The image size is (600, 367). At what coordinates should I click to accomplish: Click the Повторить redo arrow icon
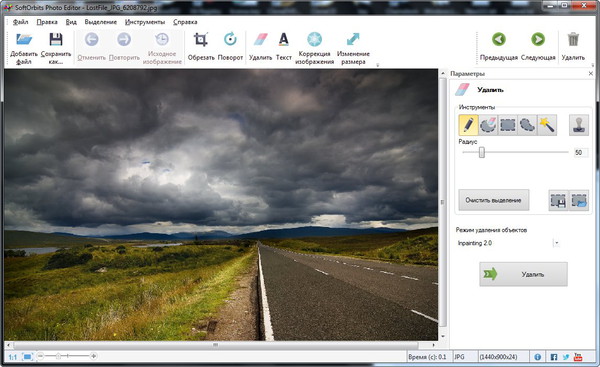point(124,39)
